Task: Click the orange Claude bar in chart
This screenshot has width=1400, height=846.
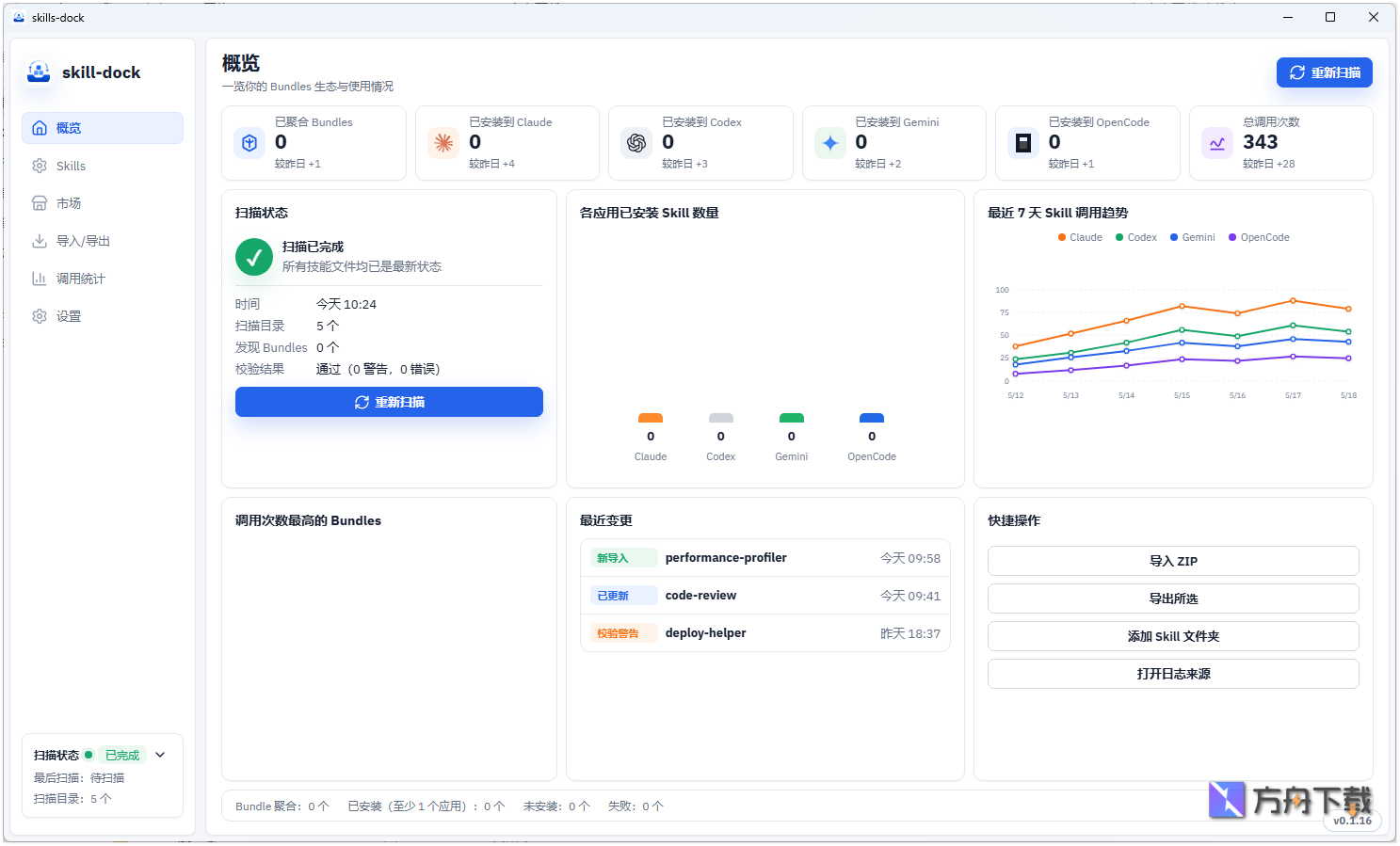Action: pos(651,418)
